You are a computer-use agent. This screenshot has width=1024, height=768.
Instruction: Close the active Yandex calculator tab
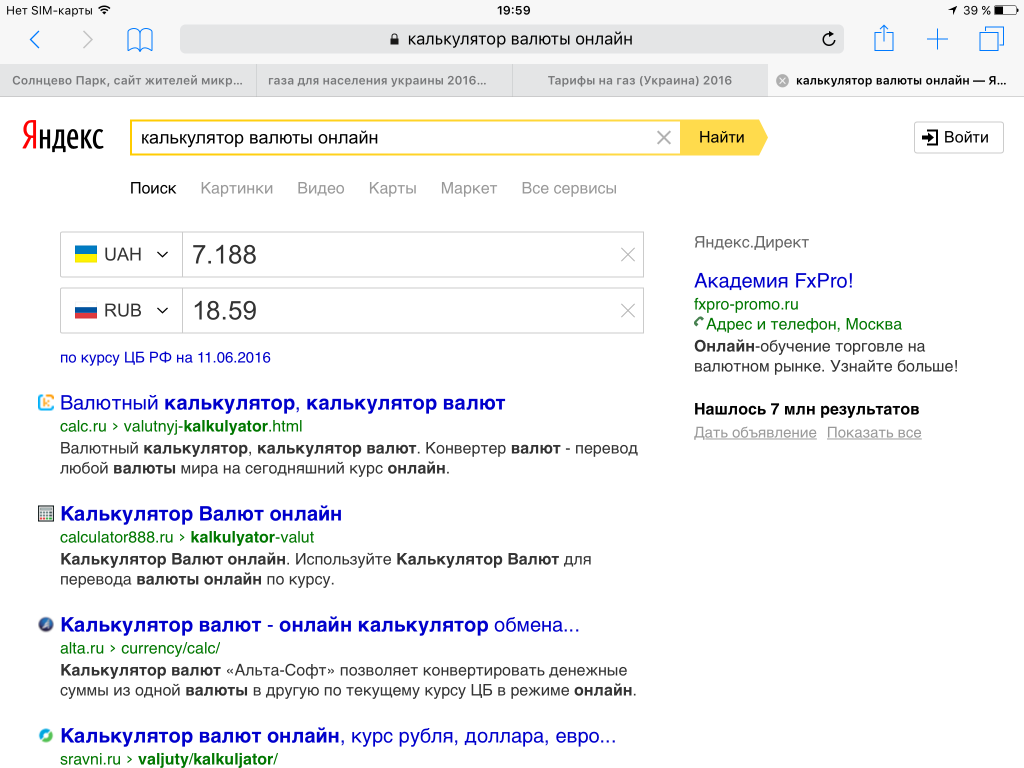coord(782,81)
